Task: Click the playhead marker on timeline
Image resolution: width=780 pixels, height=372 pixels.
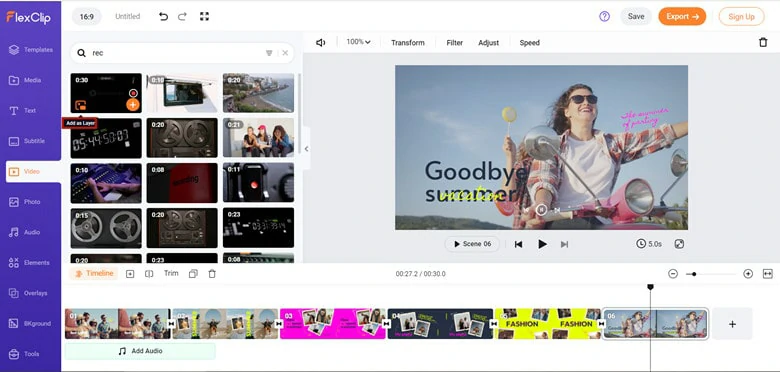Action: [x=650, y=287]
